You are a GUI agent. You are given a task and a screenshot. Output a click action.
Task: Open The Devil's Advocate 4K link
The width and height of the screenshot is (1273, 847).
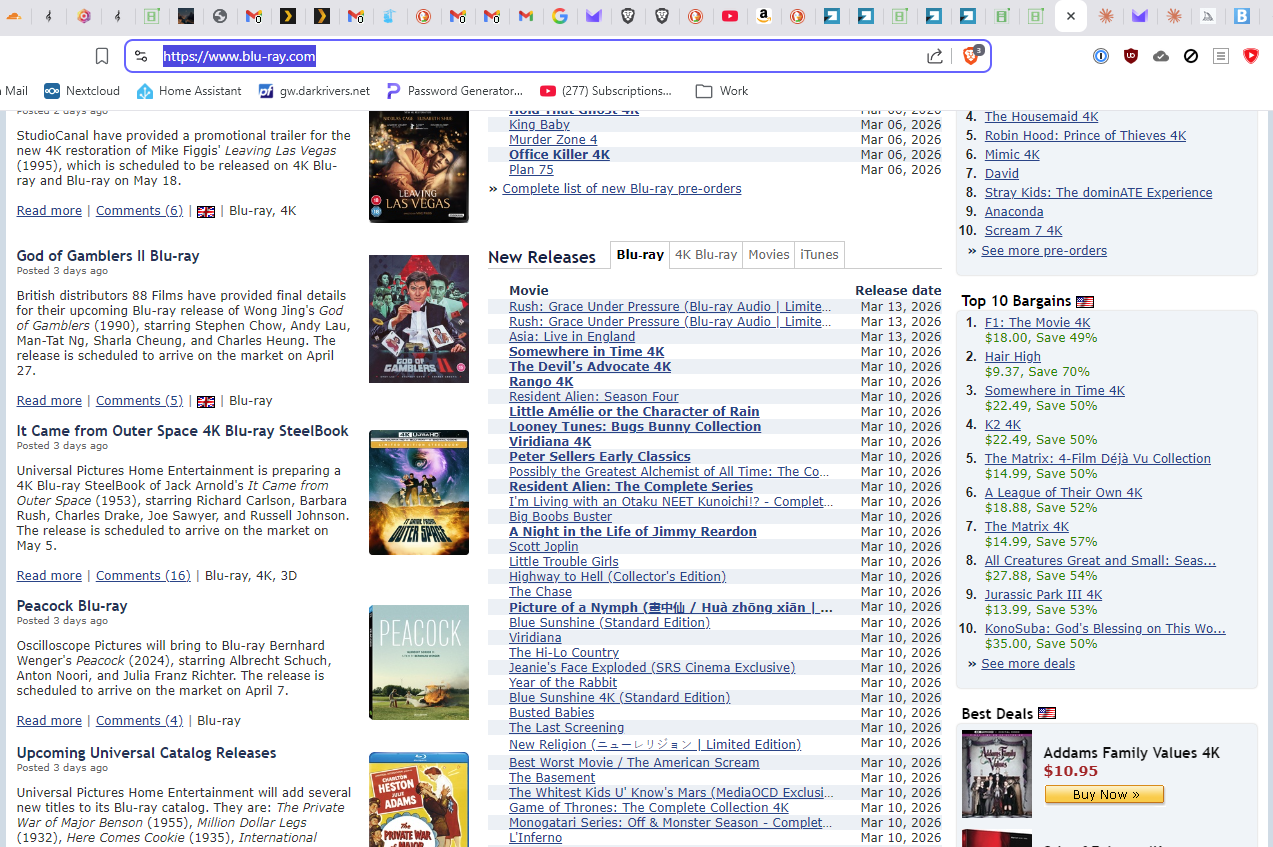tap(590, 367)
